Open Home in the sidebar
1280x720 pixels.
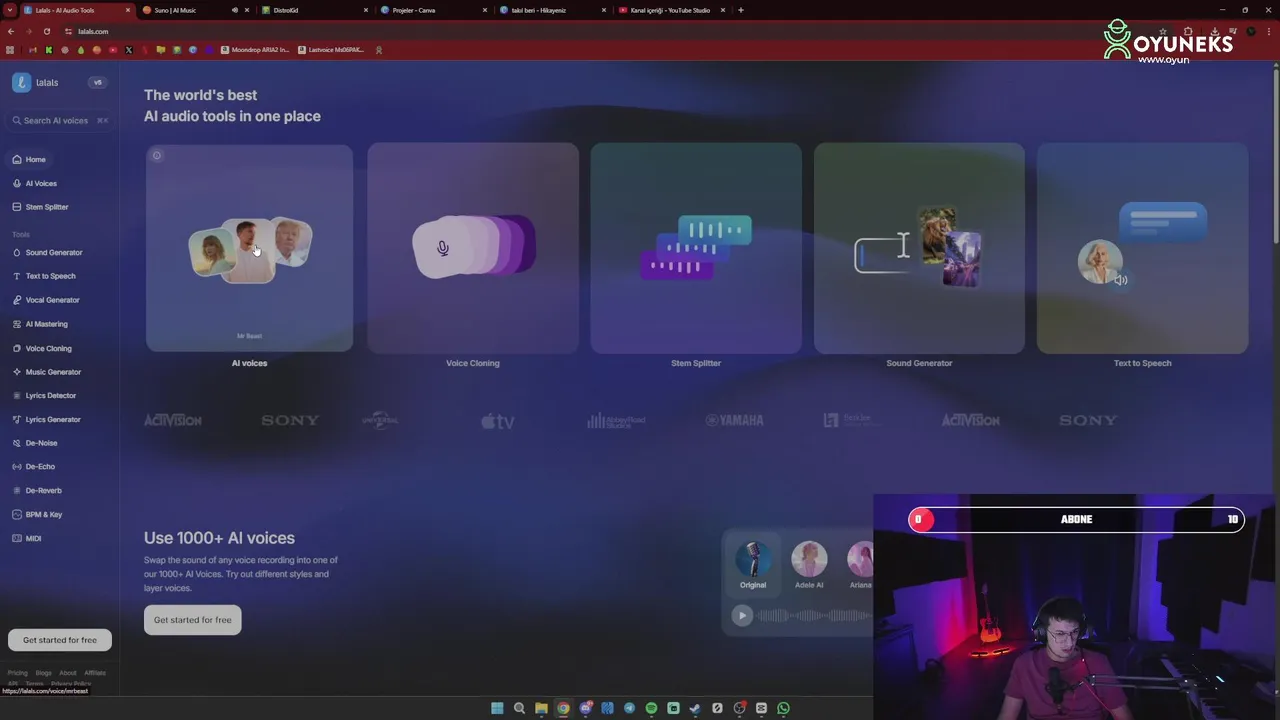(29, 160)
